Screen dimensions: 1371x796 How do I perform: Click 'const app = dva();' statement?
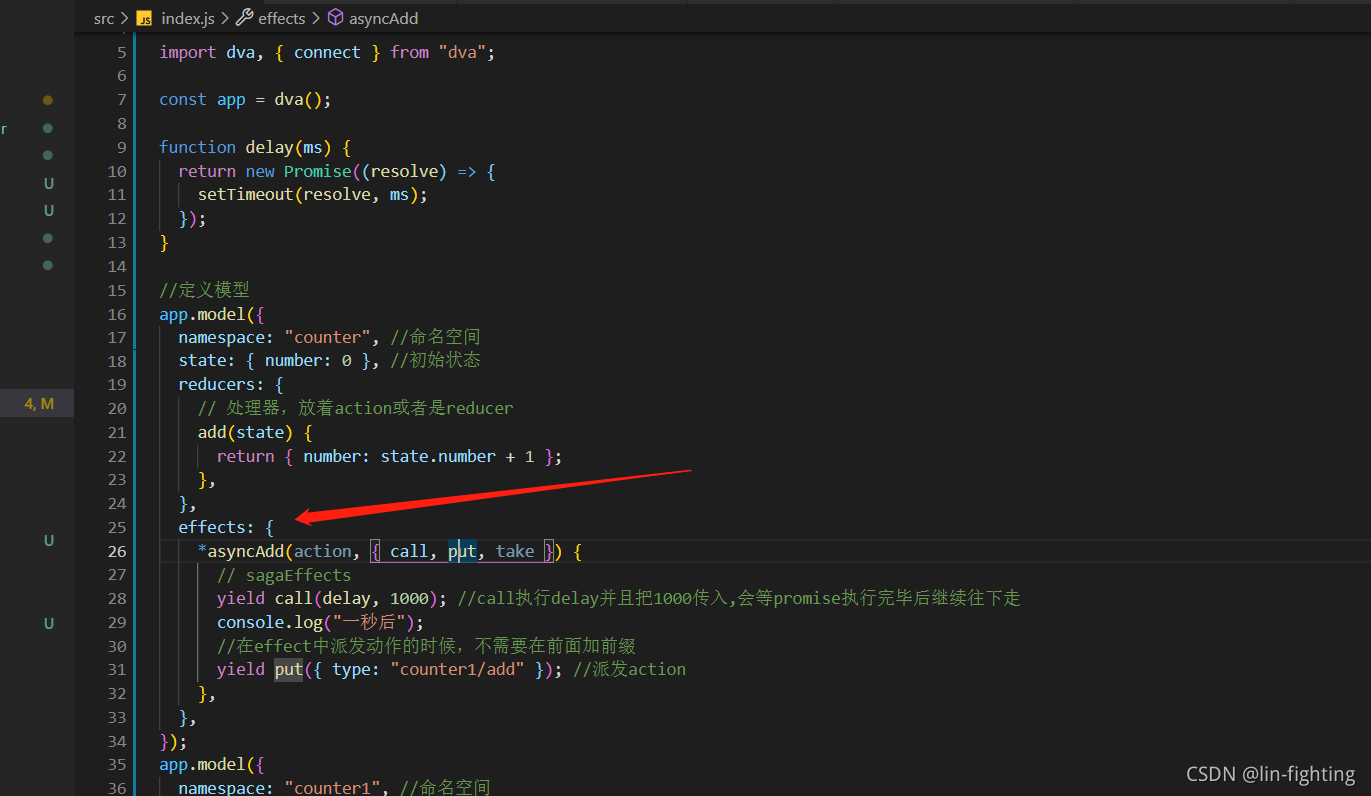[245, 100]
